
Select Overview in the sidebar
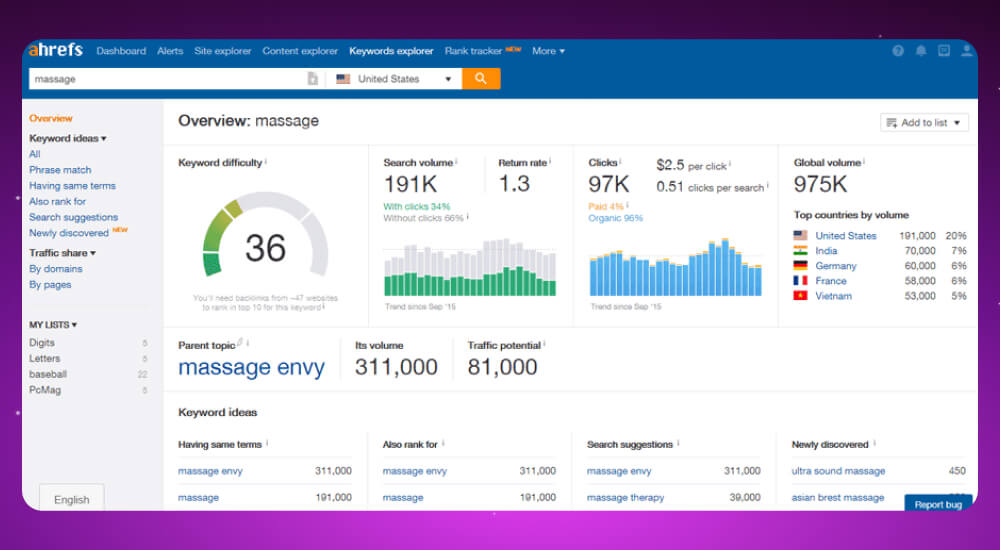[50, 118]
